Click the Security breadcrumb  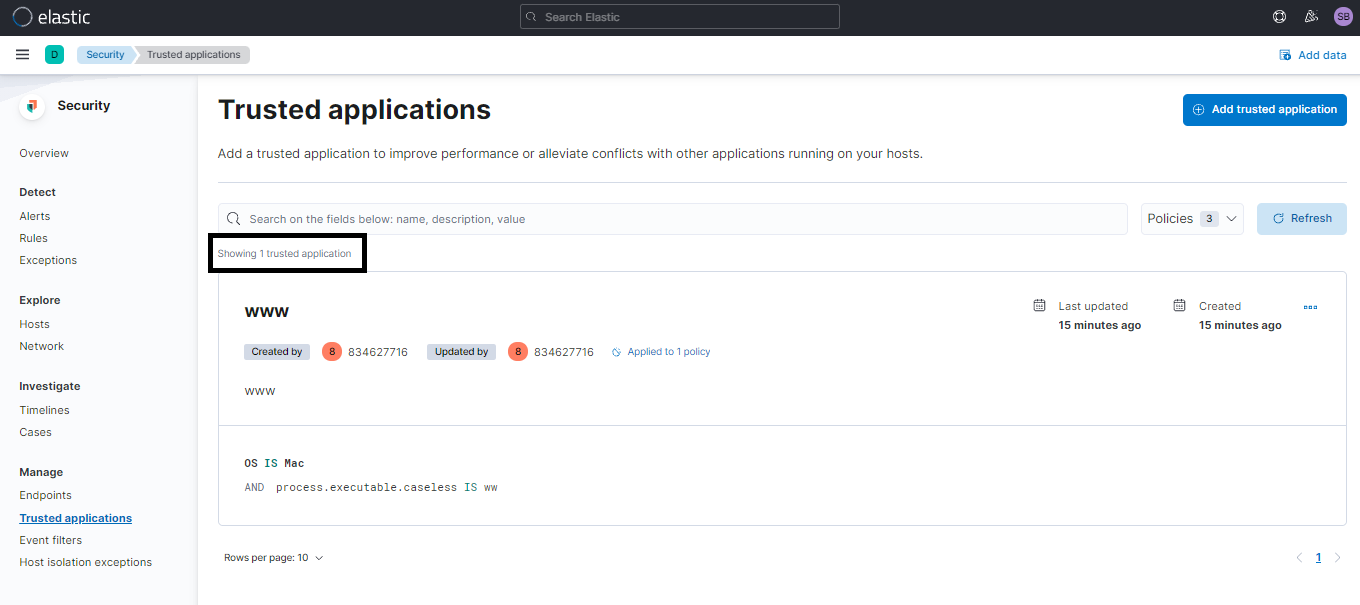coord(104,54)
